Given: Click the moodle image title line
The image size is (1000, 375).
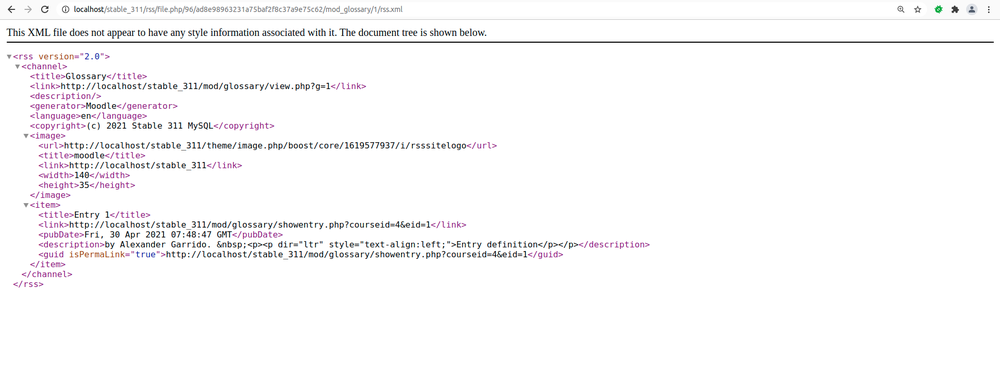Looking at the screenshot, I should pyautogui.click(x=91, y=156).
